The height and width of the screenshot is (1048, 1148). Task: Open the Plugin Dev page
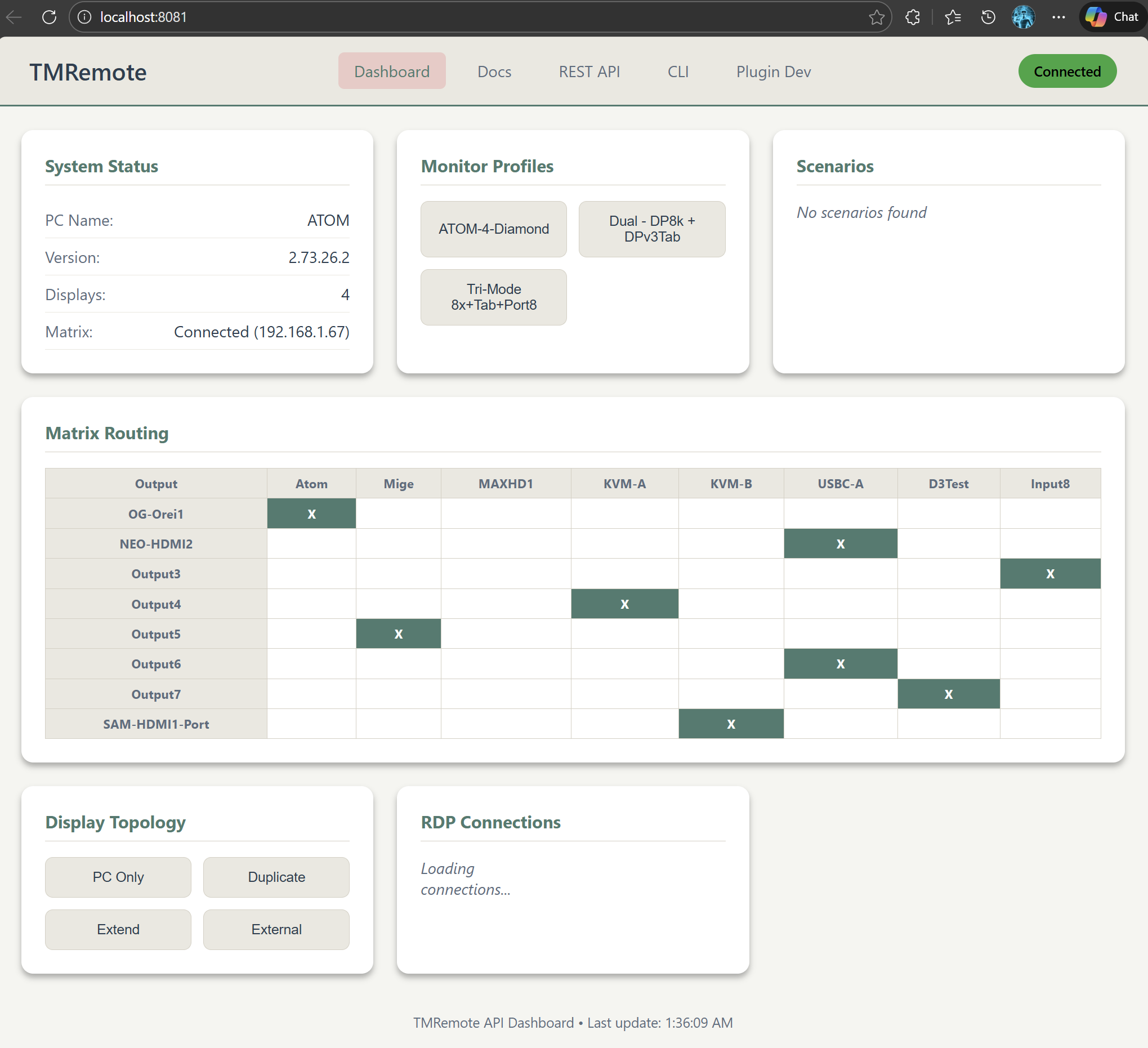click(772, 71)
